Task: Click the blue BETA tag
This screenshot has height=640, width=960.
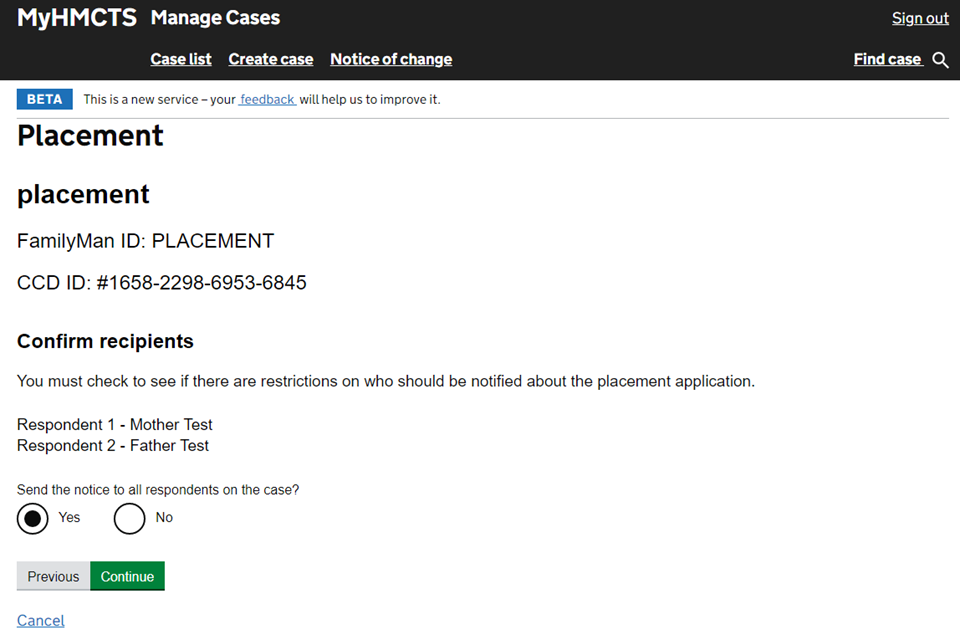Action: click(44, 99)
